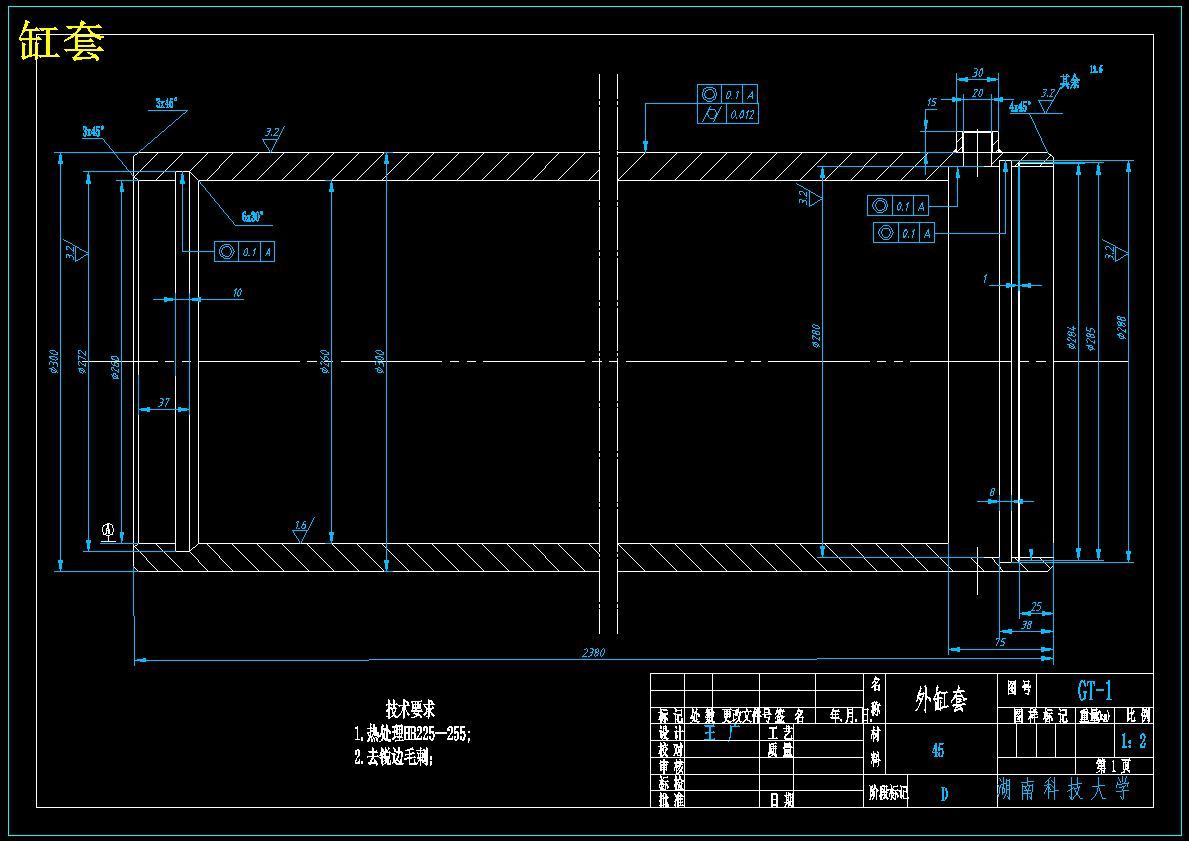Click the 外缸套 part name in title block

[940, 699]
